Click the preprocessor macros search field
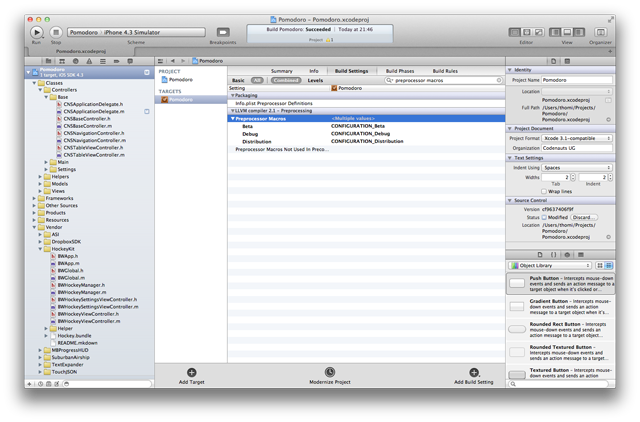Viewport: 640px width, 422px height. [x=444, y=80]
